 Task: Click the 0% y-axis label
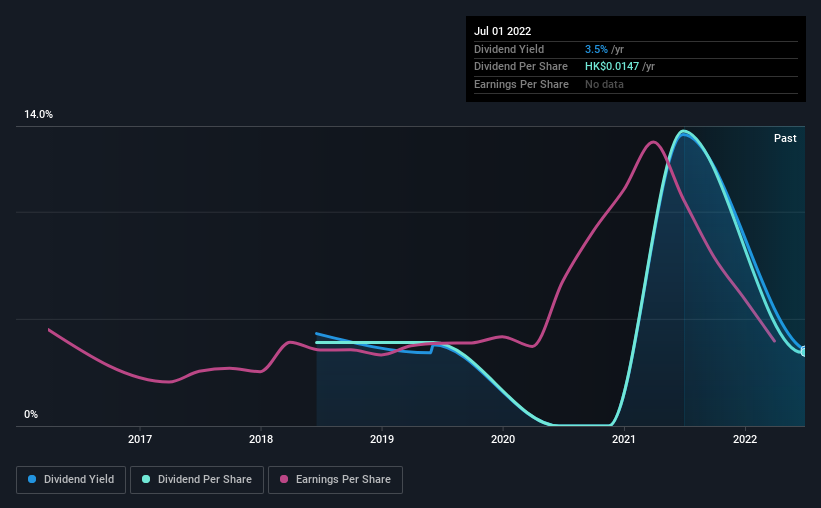(31, 414)
